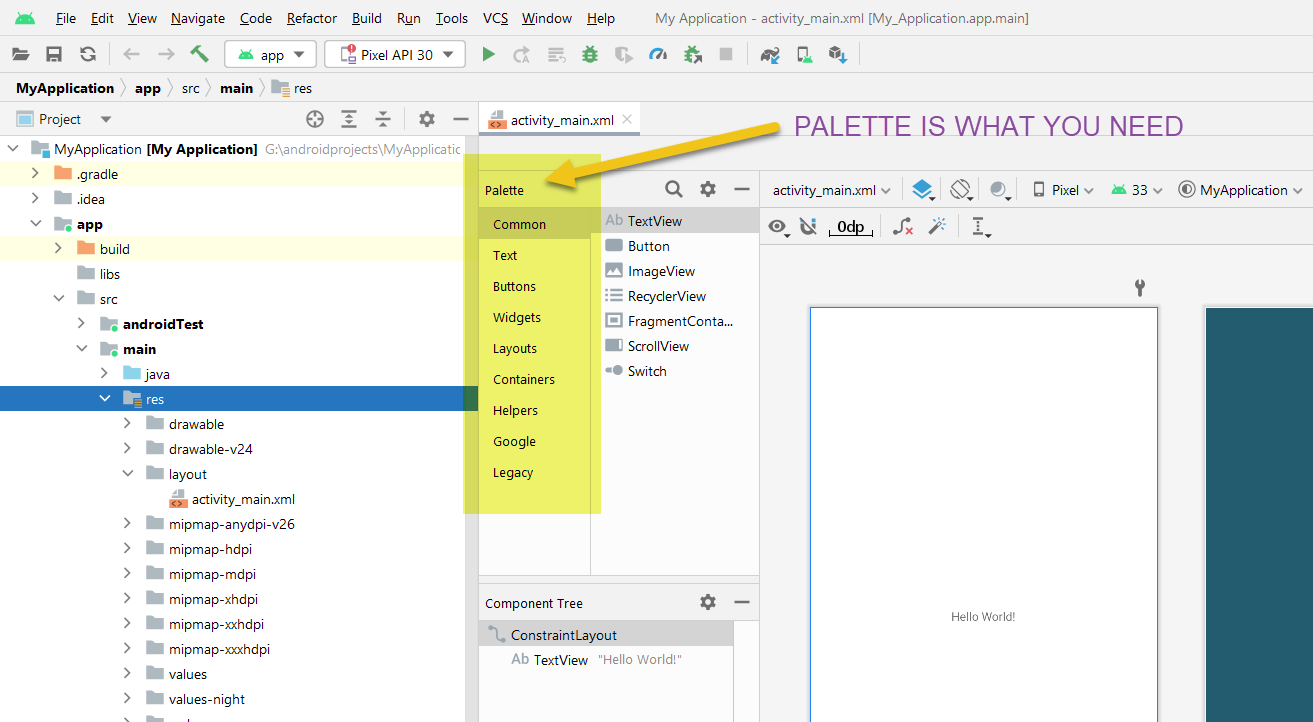The width and height of the screenshot is (1313, 722).
Task: Select the Widgets palette category
Action: click(x=517, y=317)
